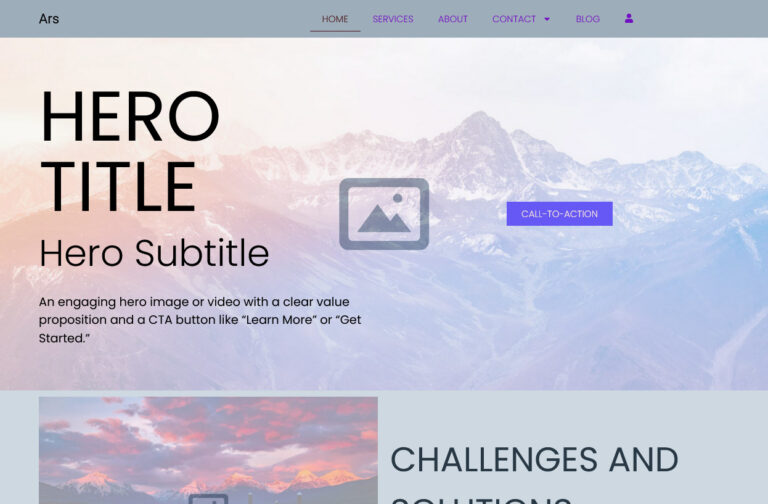This screenshot has height=504, width=768.
Task: Open the Contact menu link
Action: (x=514, y=19)
